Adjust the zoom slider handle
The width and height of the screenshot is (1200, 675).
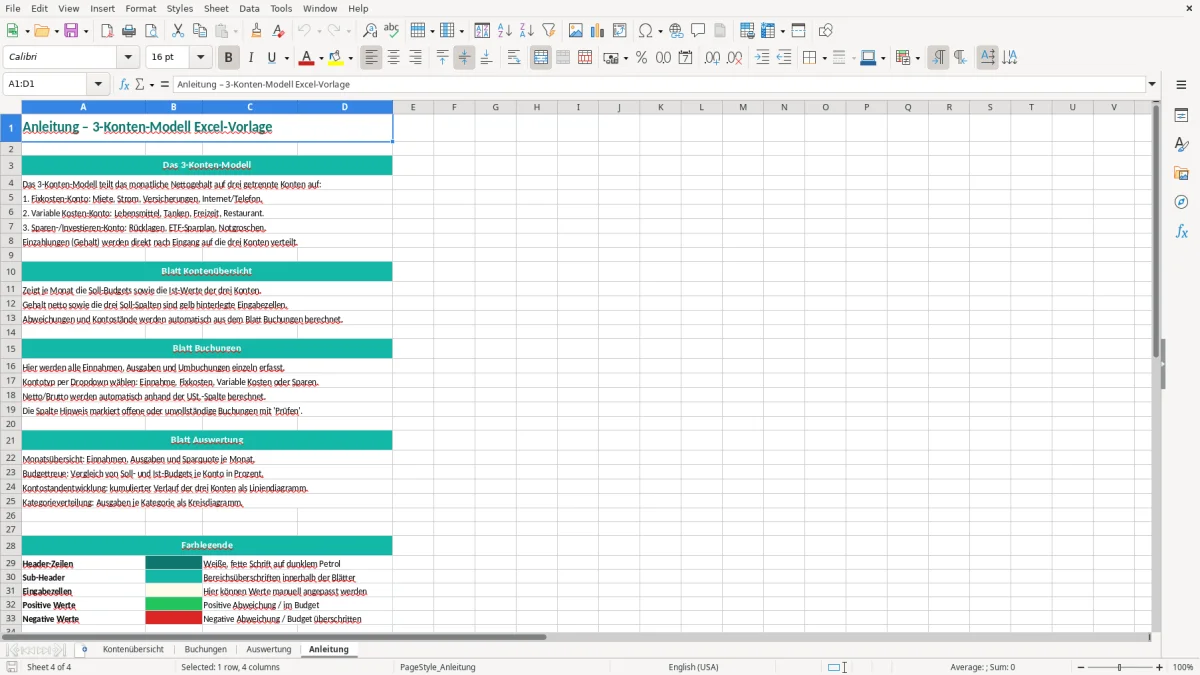click(1120, 667)
